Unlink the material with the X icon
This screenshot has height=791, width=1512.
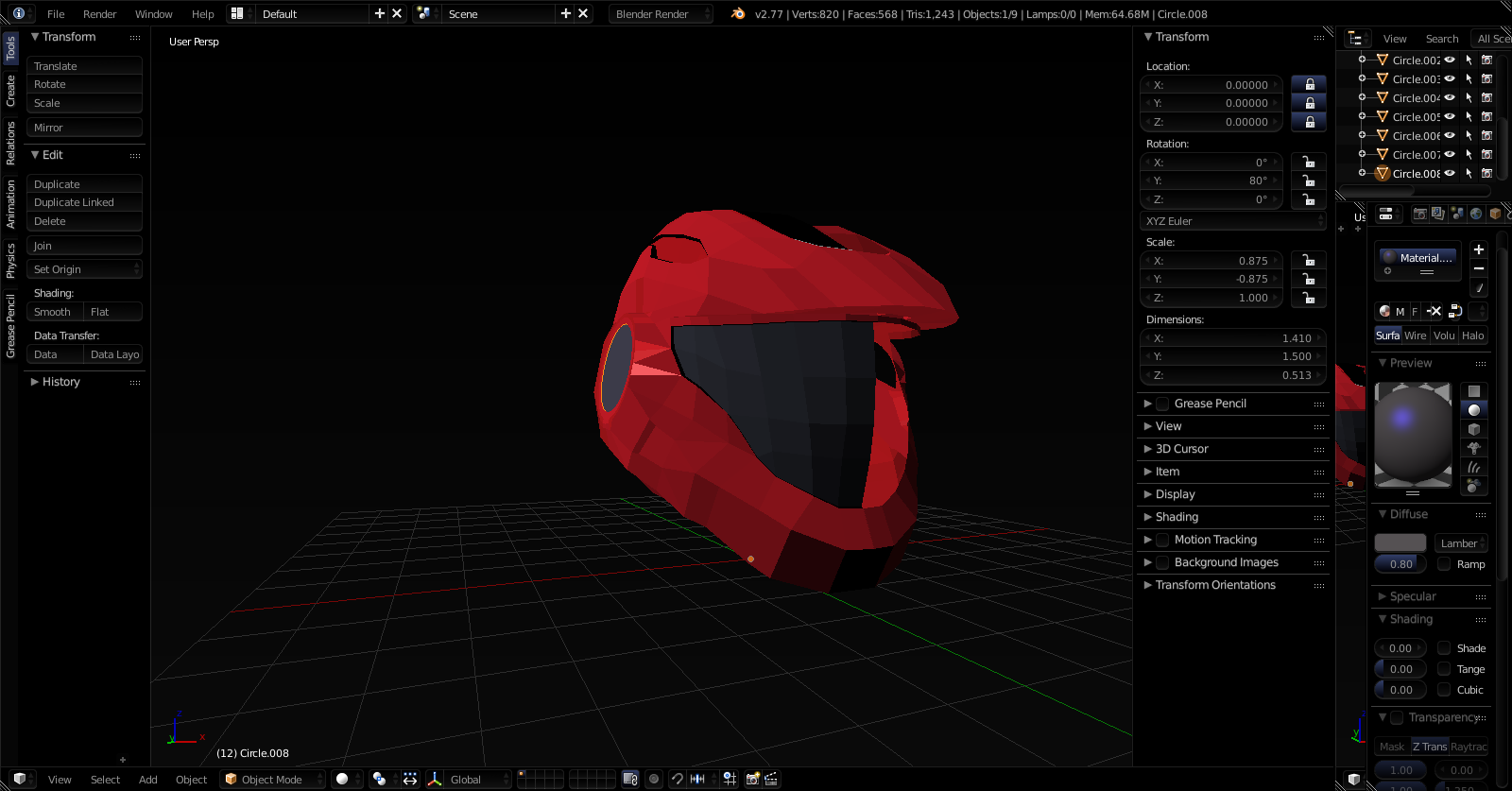click(x=1435, y=311)
